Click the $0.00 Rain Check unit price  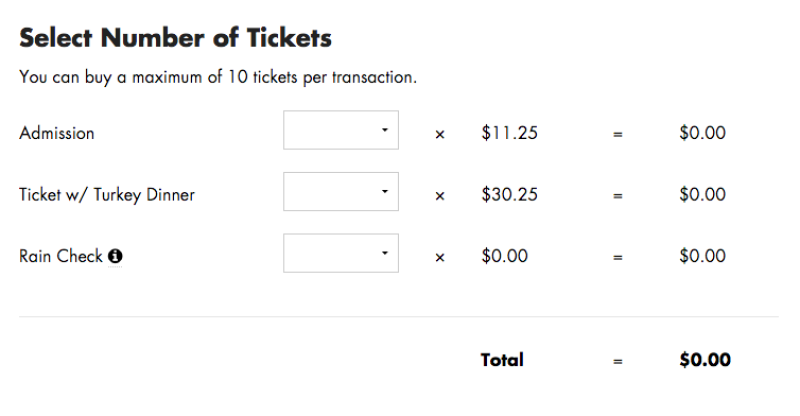(504, 256)
